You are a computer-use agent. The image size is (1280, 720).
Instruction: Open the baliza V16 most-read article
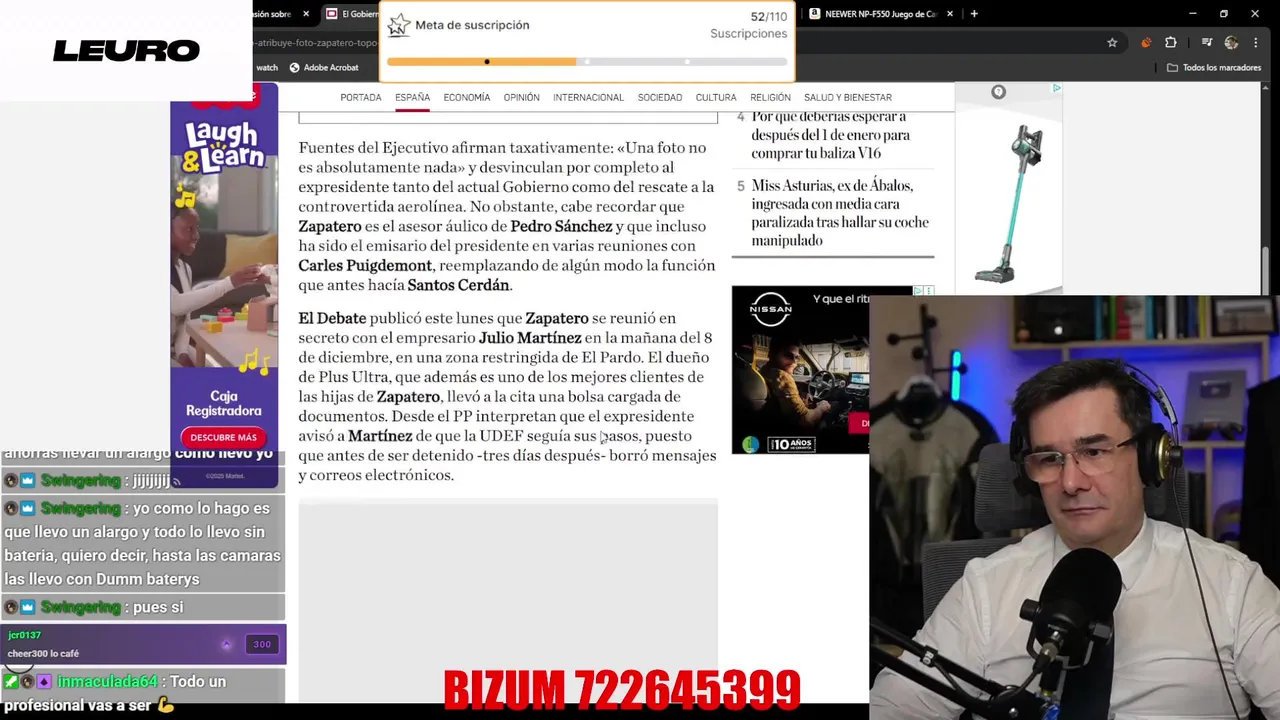830,135
